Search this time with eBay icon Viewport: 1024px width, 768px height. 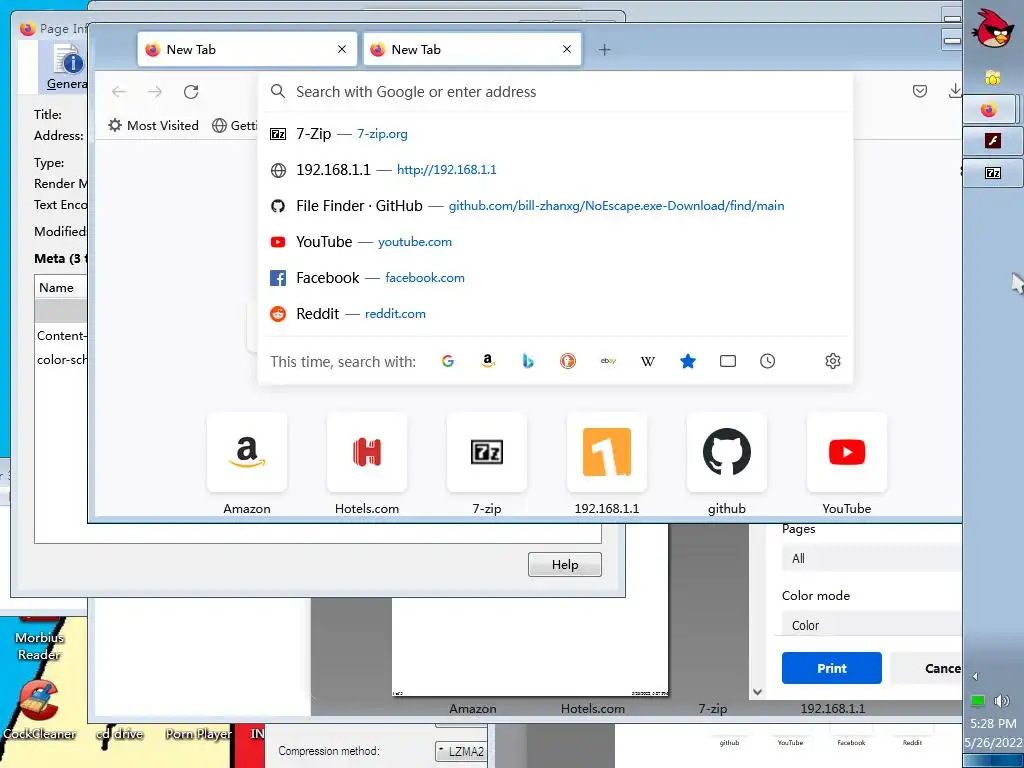(x=608, y=361)
